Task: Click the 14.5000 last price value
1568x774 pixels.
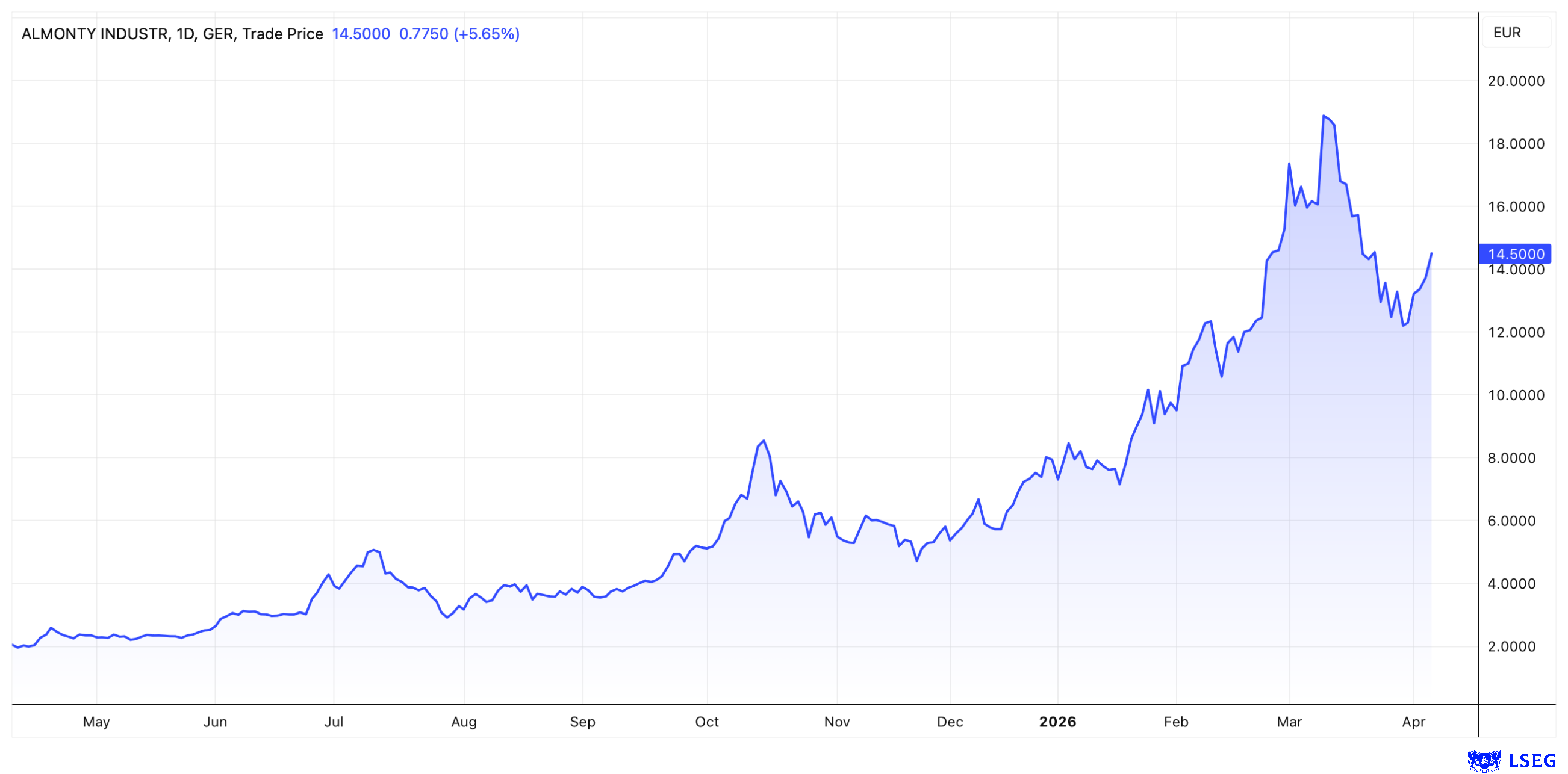Action: click(361, 34)
